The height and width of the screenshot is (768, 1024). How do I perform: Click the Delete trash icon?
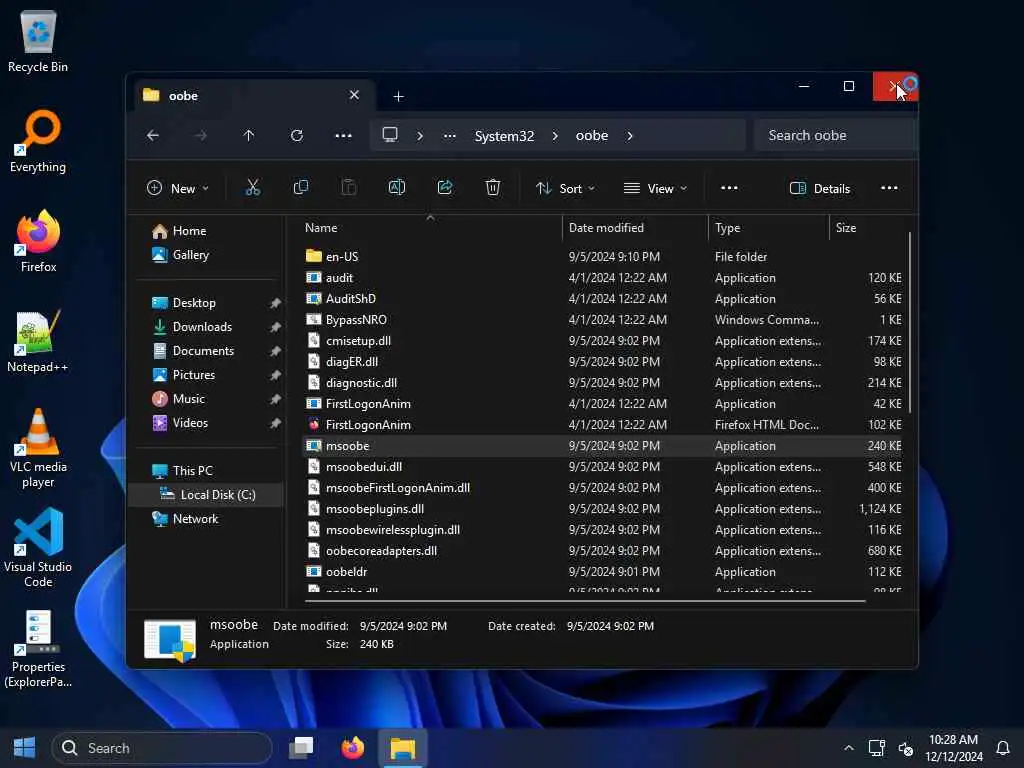point(493,188)
